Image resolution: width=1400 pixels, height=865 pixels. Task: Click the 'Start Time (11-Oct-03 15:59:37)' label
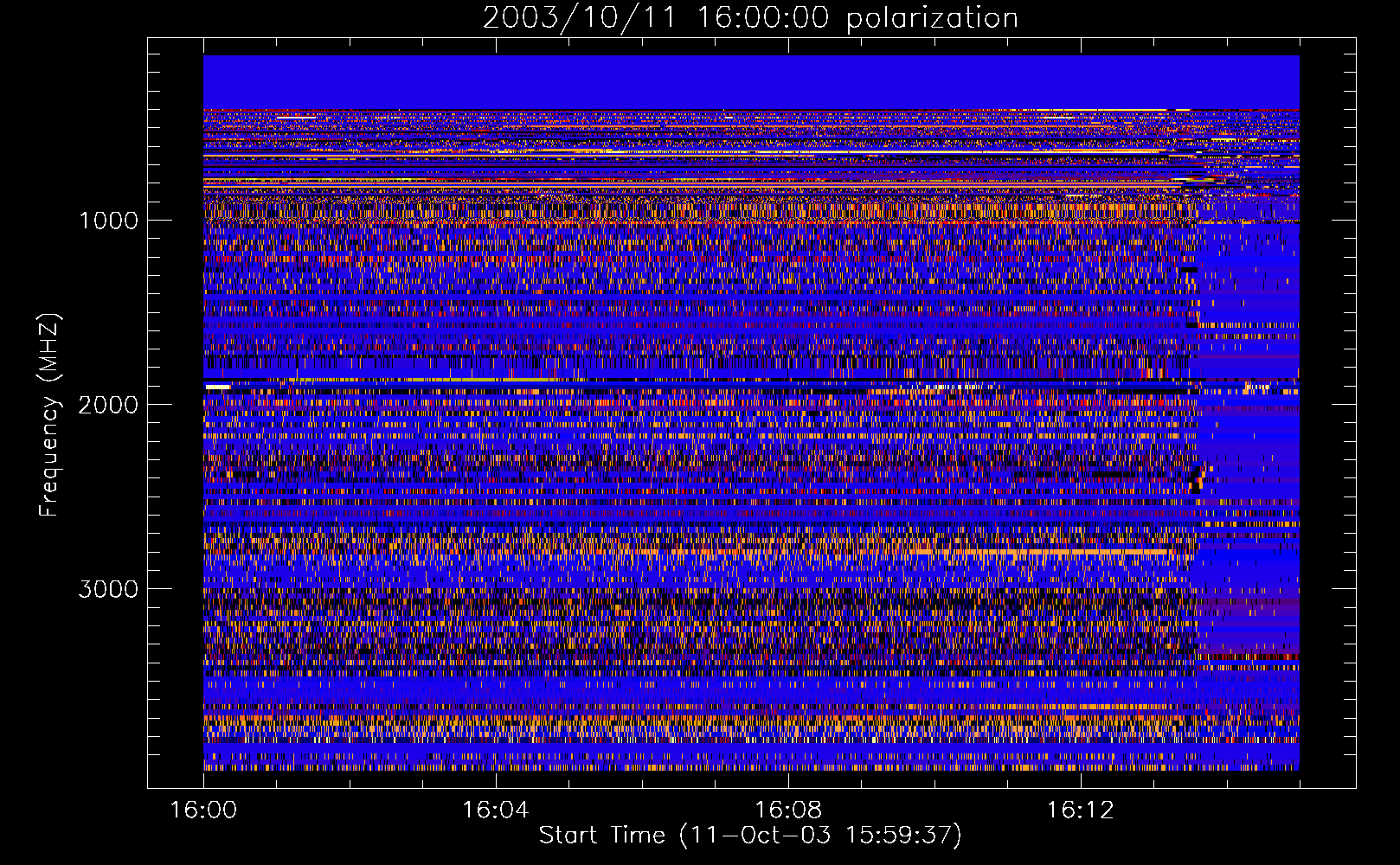[x=750, y=835]
